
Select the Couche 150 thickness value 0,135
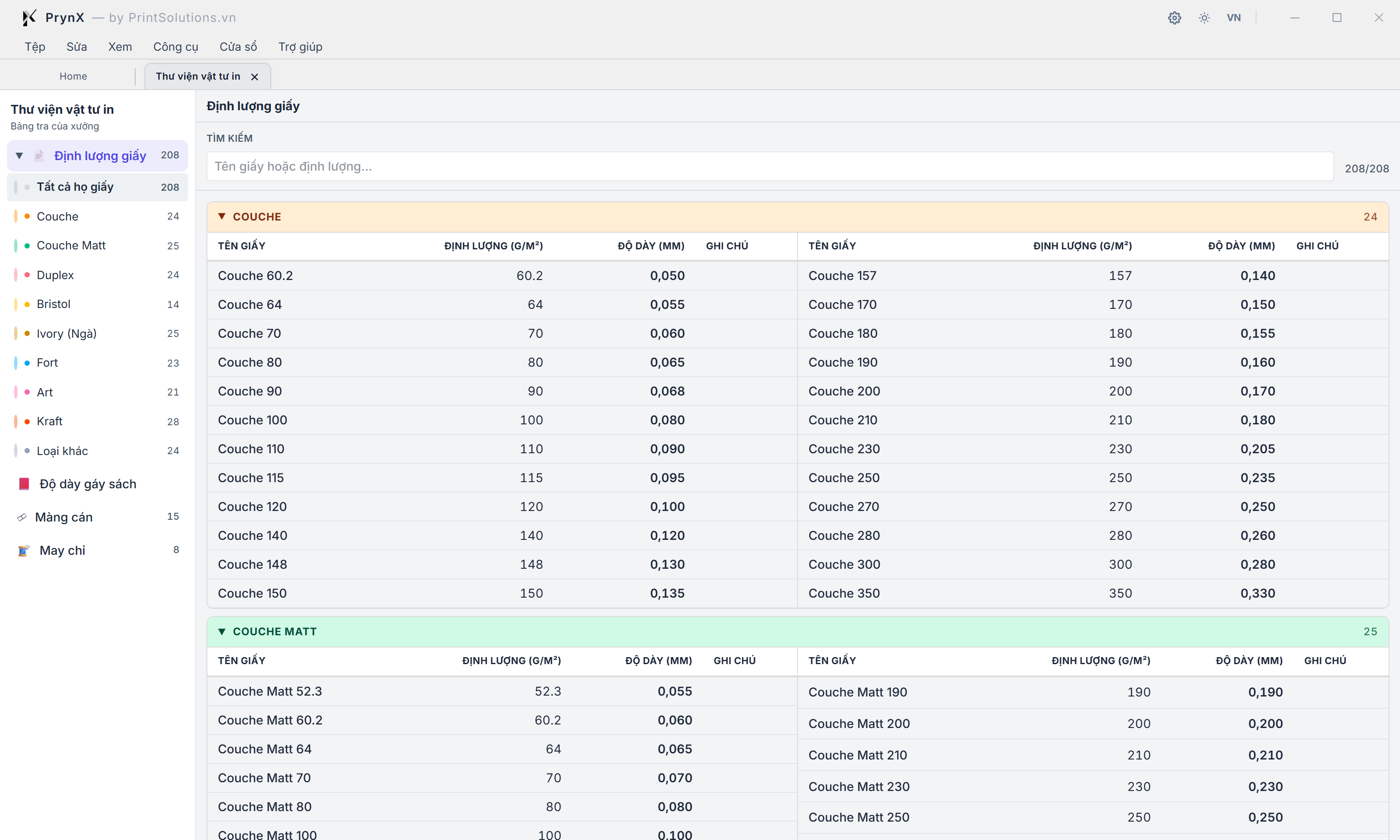(667, 593)
